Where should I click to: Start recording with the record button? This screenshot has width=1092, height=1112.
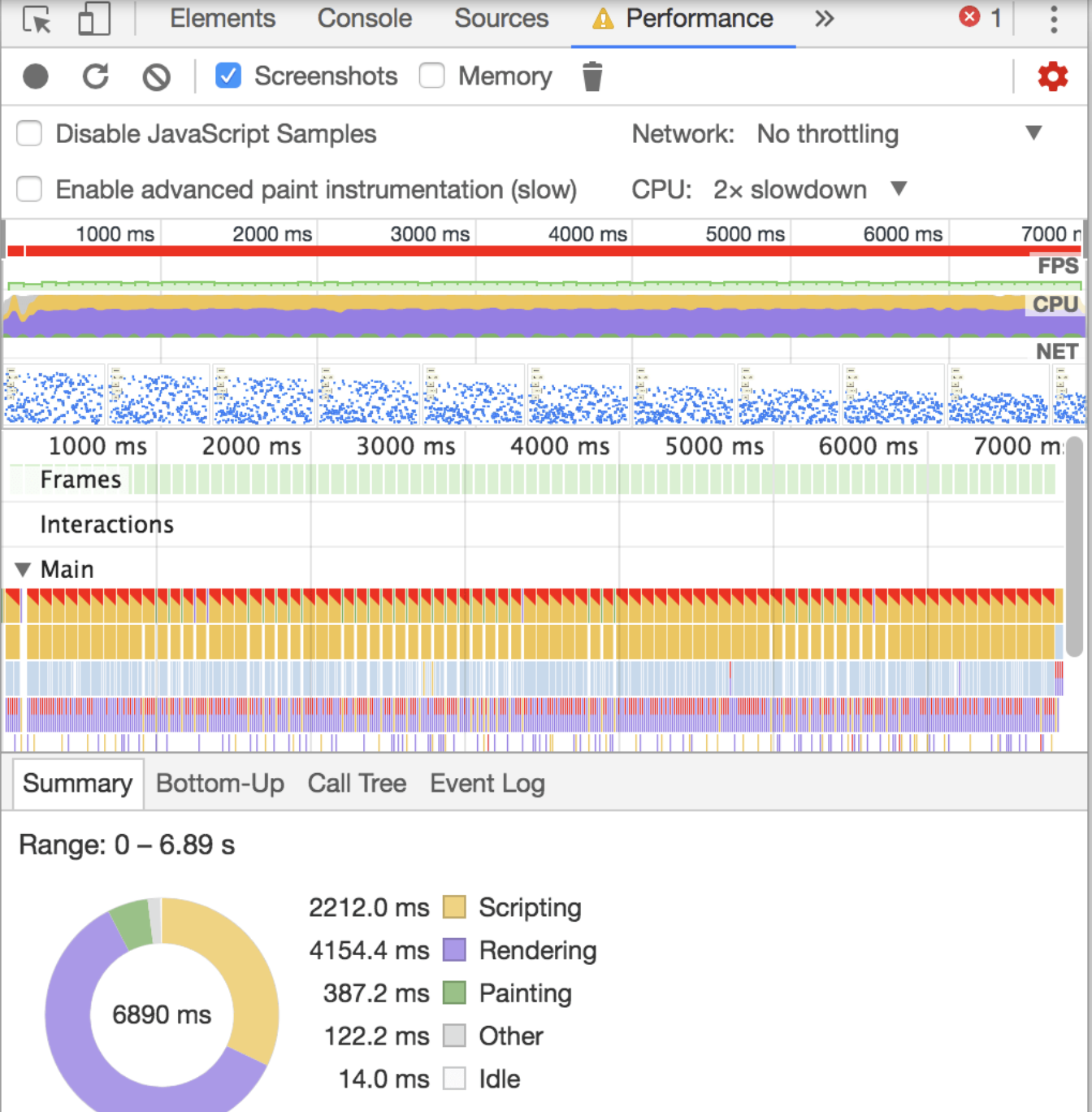35,76
